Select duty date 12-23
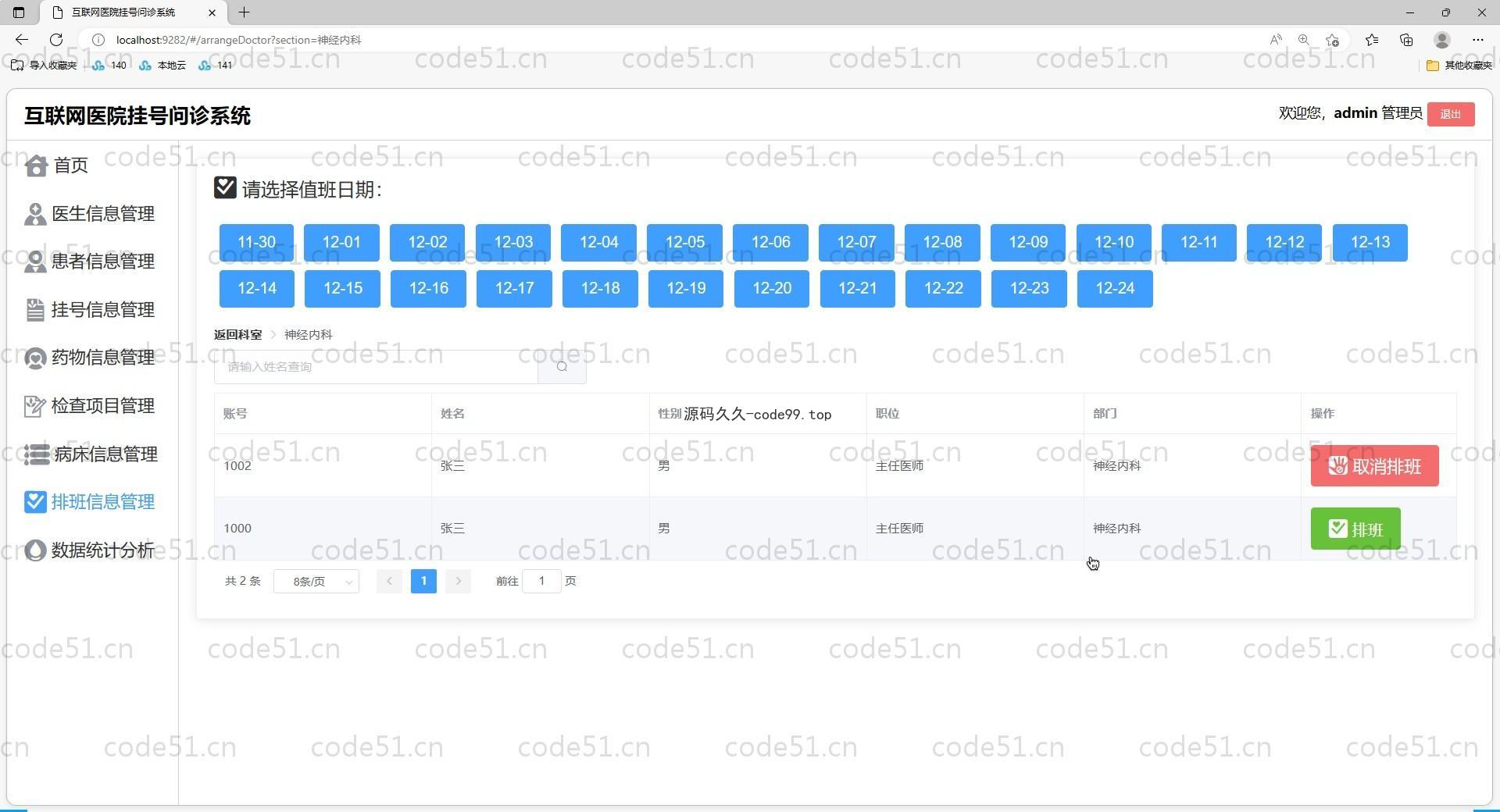 1029,289
